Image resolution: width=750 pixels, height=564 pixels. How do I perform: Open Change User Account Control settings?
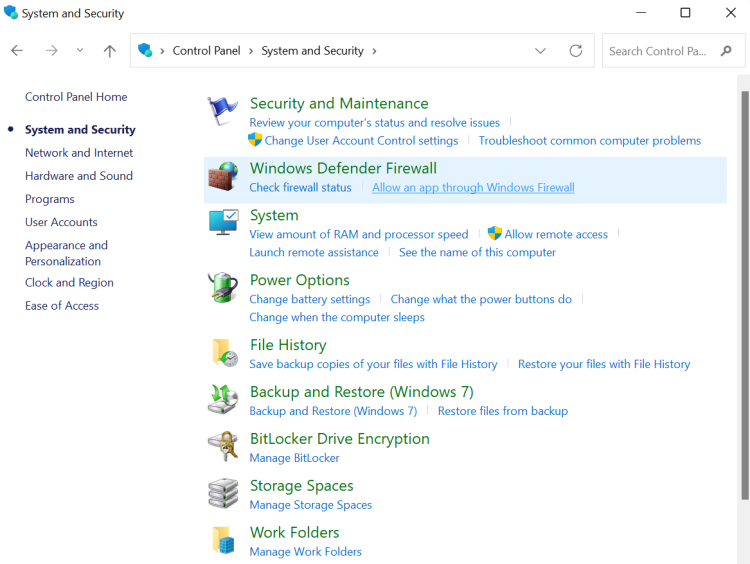(361, 141)
